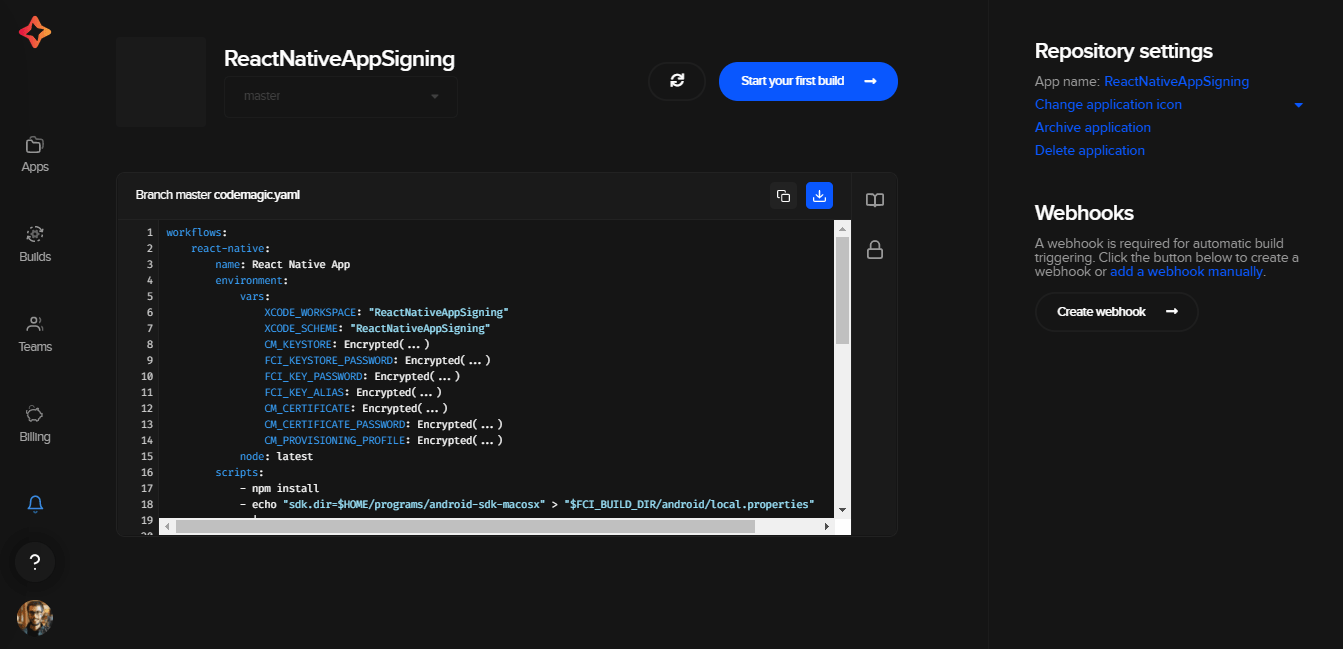This screenshot has height=649, width=1343.
Task: Click the ReactNativeAppSigning page title
Action: tap(340, 59)
